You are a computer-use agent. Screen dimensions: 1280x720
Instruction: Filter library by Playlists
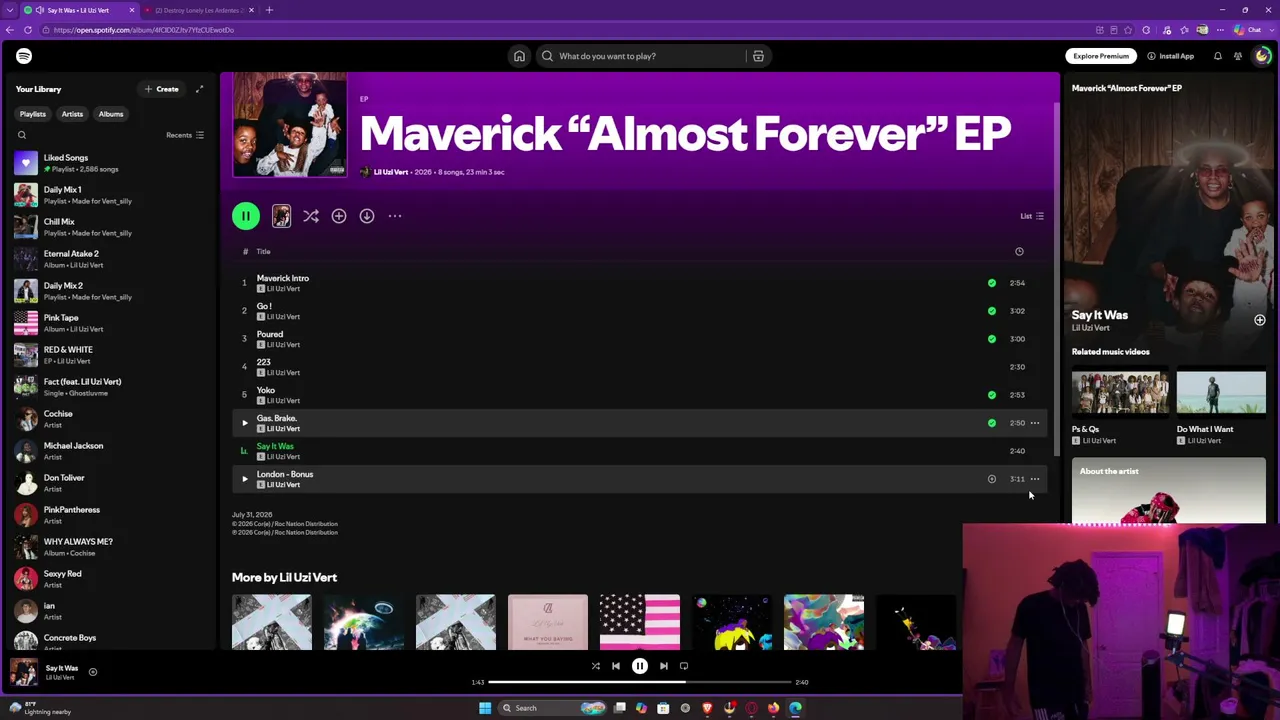click(x=33, y=114)
